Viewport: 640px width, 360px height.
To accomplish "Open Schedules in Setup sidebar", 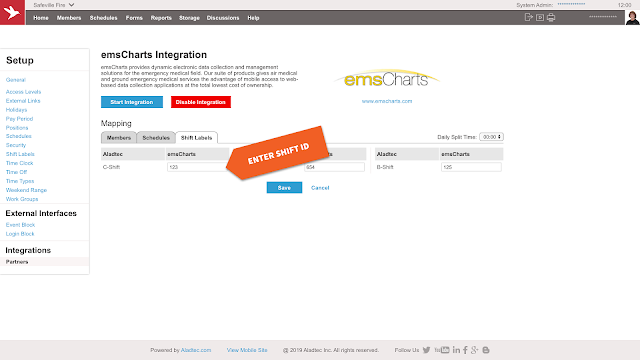I will pyautogui.click(x=18, y=136).
